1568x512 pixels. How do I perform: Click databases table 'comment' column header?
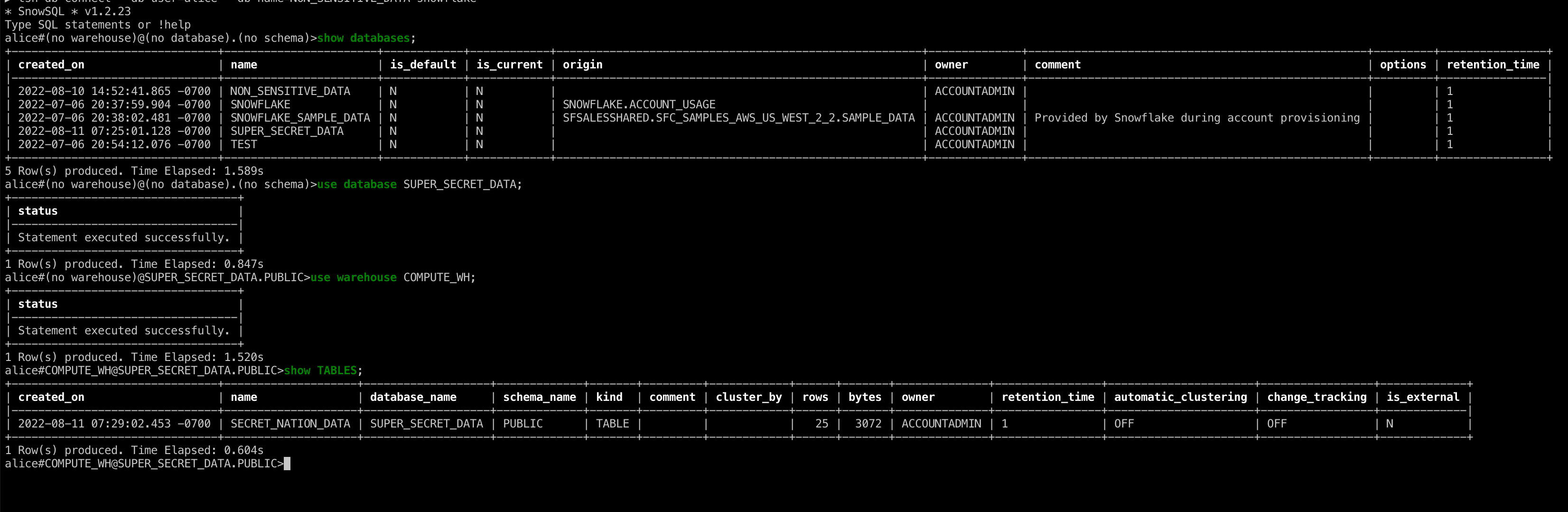click(x=1057, y=65)
